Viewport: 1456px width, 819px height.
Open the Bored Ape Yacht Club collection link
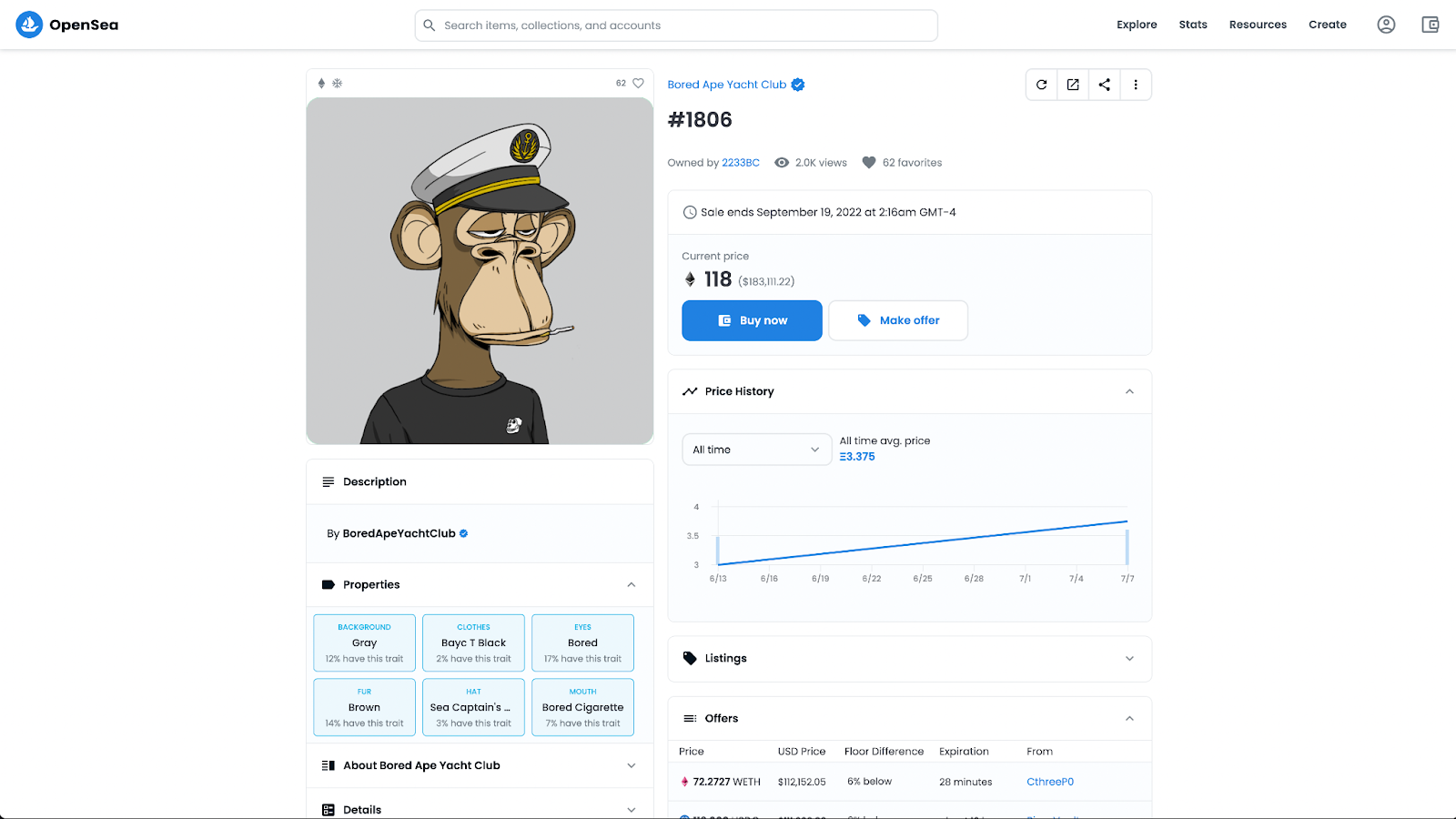pyautogui.click(x=727, y=85)
